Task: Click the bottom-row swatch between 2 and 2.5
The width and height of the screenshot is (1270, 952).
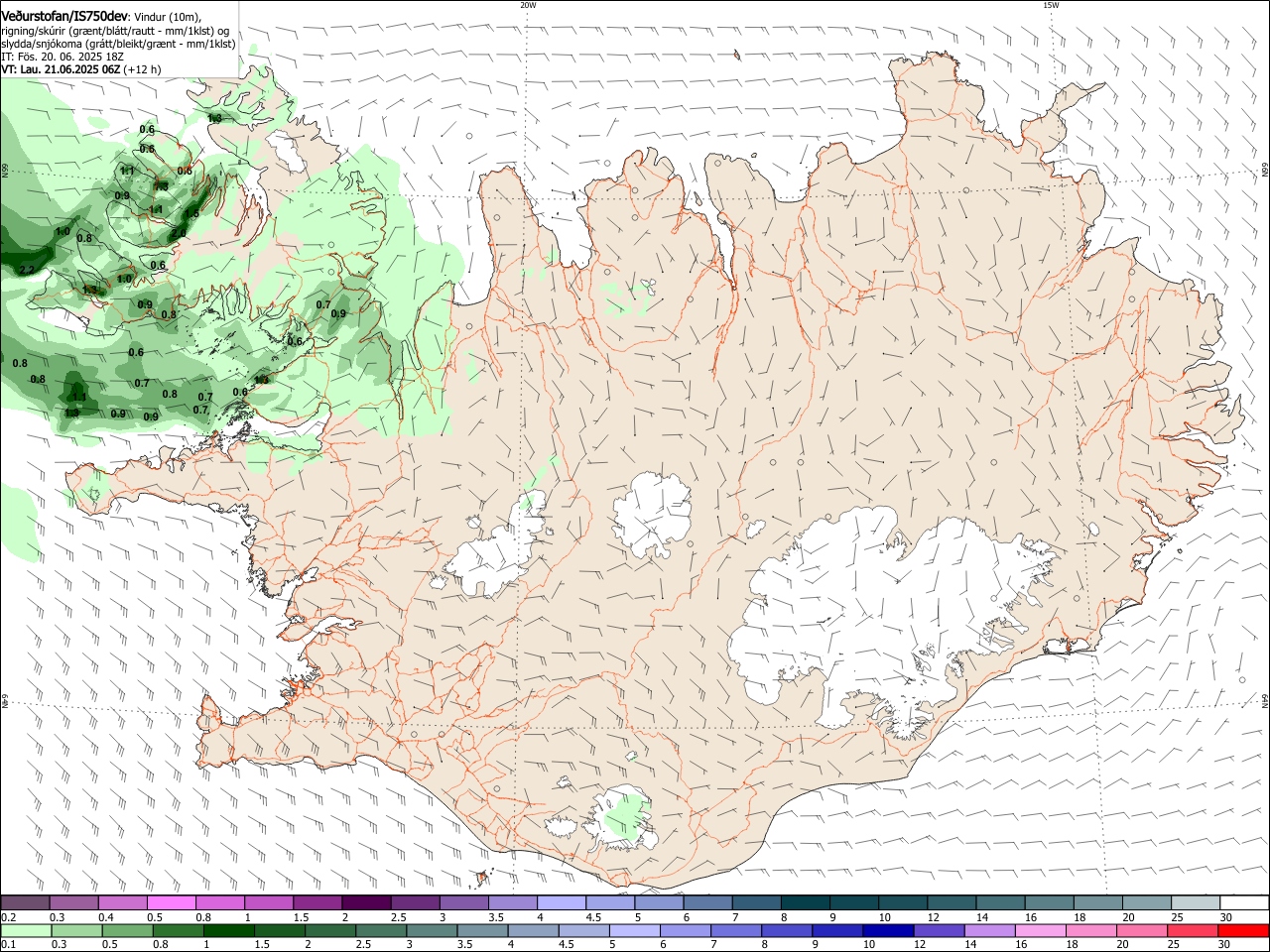Action: (x=330, y=930)
